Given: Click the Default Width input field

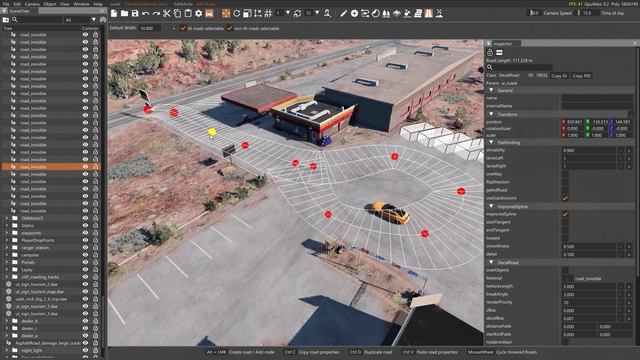Looking at the screenshot, I should (x=150, y=29).
